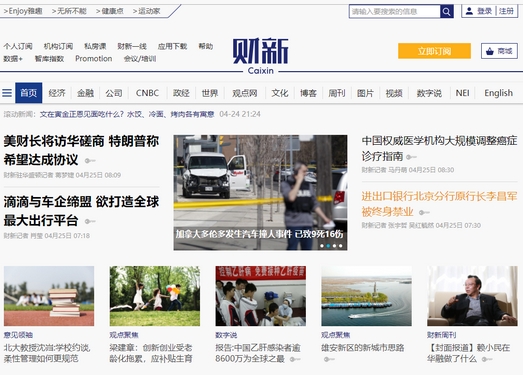This screenshot has width=523, height=375.
Task: Open the 财新一线 link
Action: coord(132,46)
